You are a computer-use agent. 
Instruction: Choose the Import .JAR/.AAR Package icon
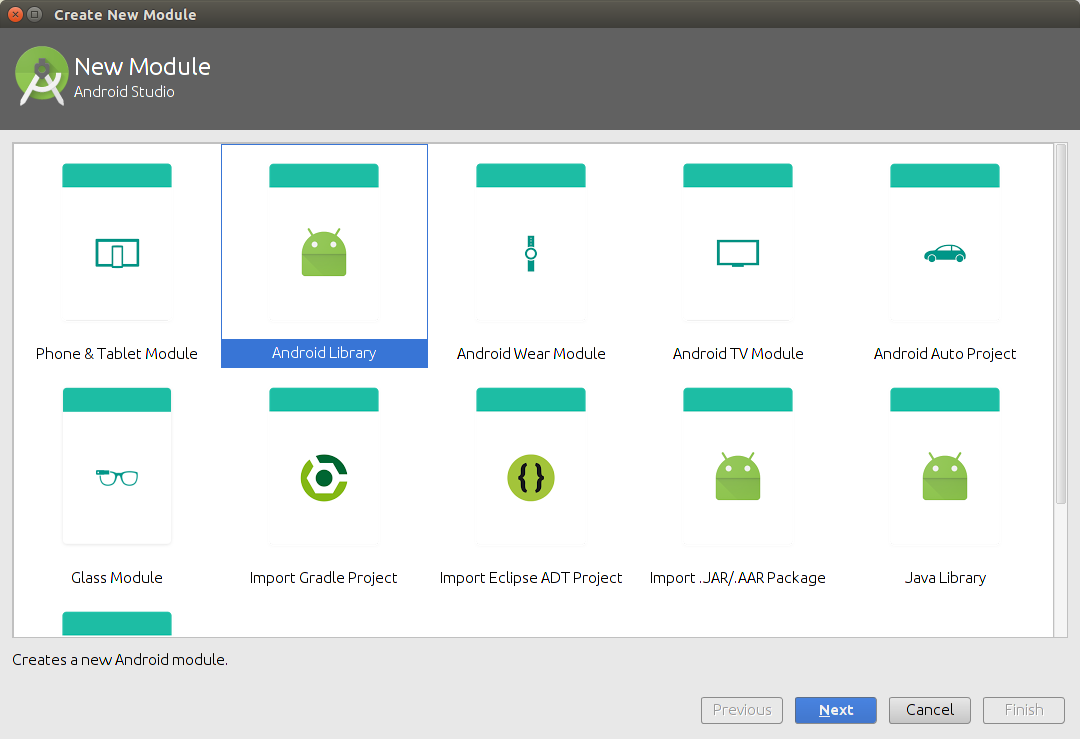point(738,477)
